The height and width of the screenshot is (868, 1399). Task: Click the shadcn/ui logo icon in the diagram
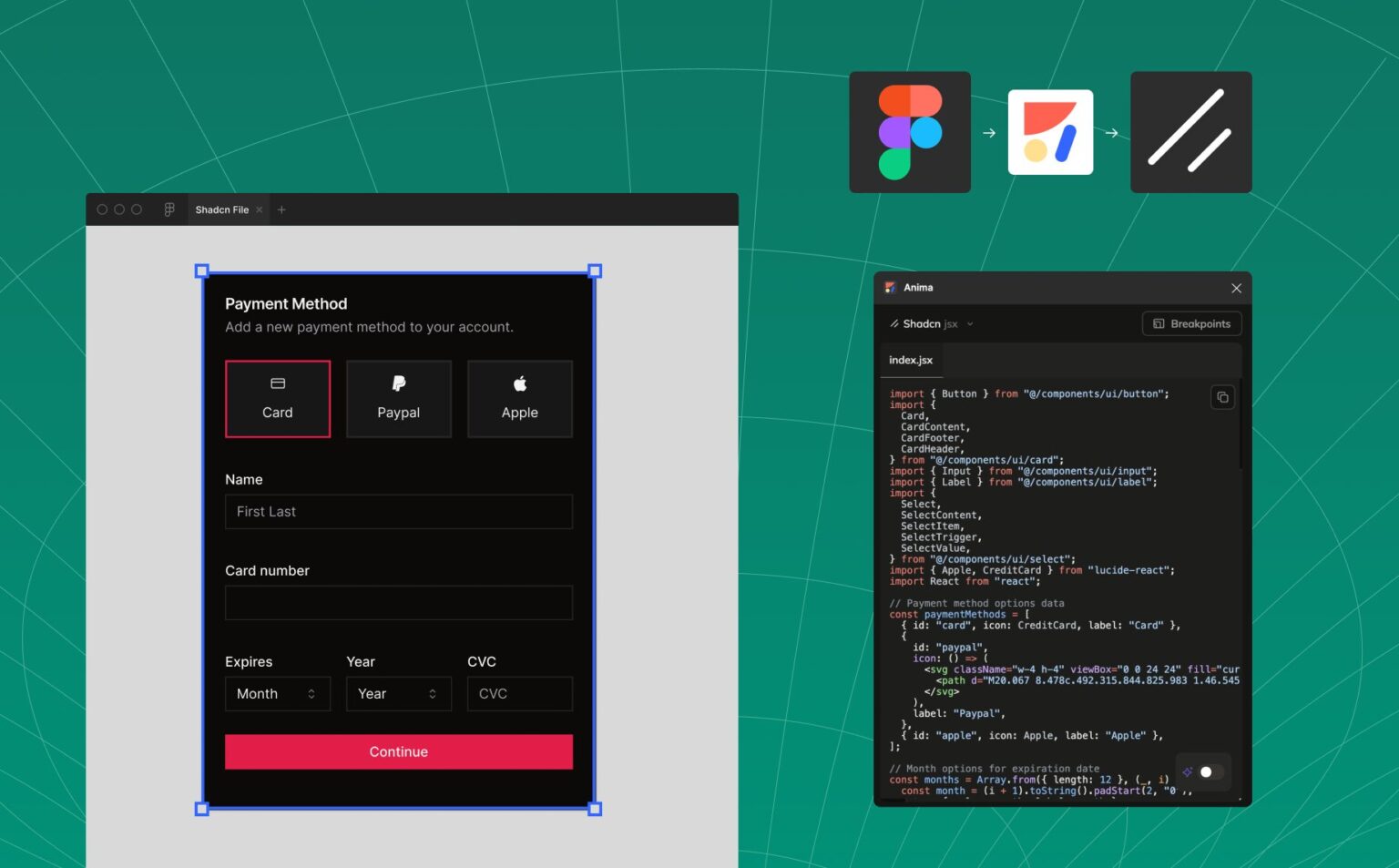click(x=1190, y=132)
